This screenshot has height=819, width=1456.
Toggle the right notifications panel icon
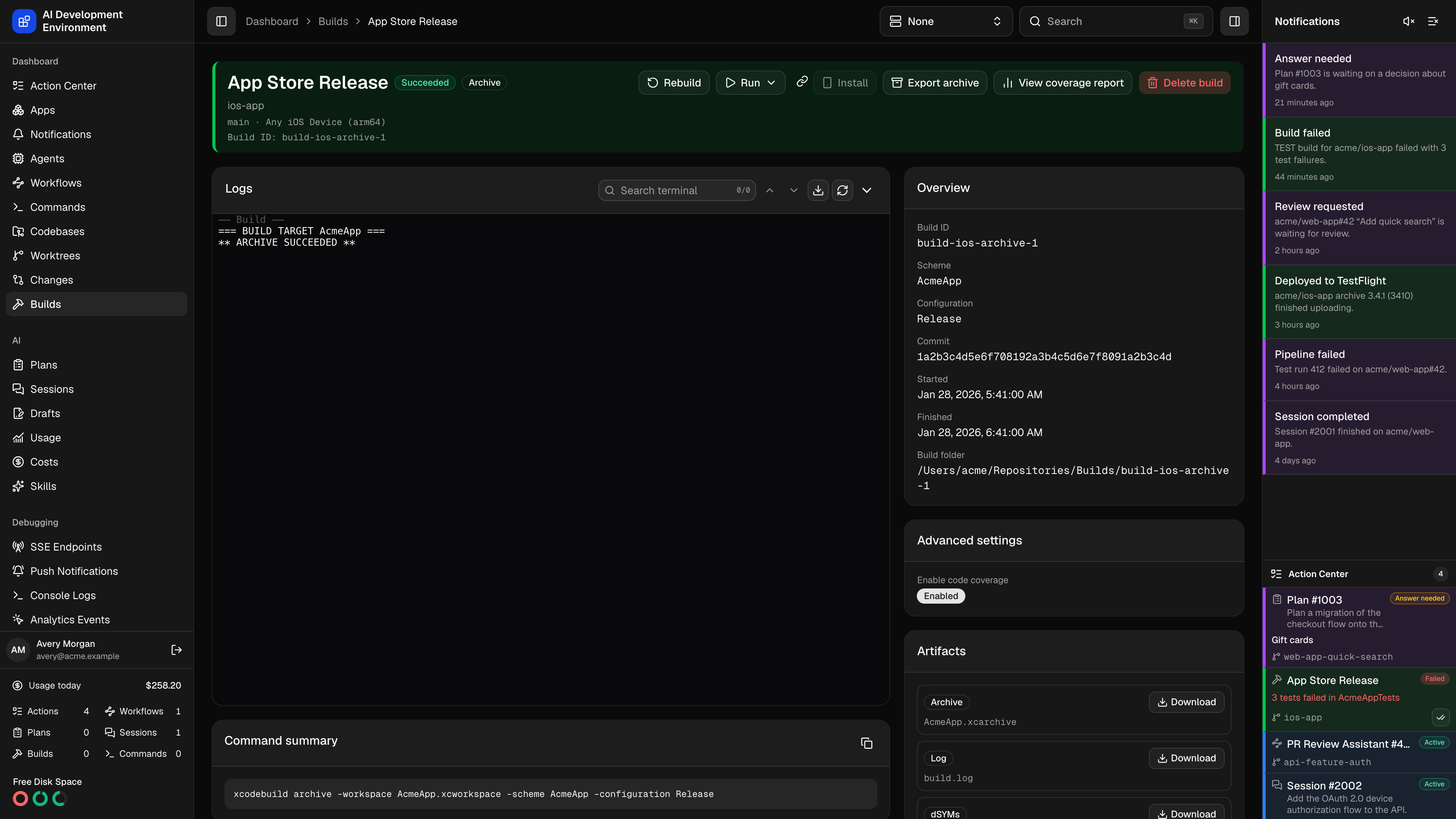pos(1234,22)
